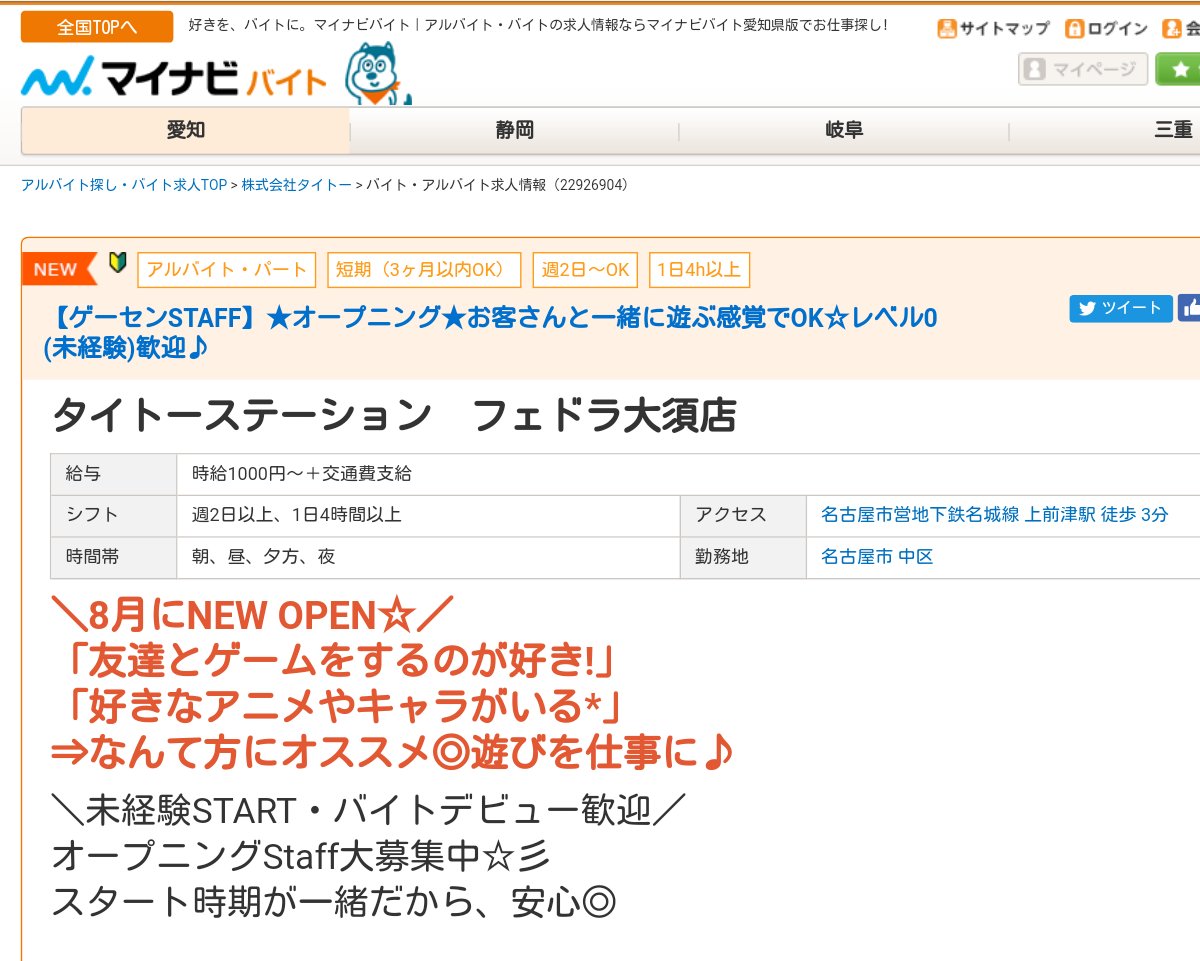
Task: Click オープニングStaff大募集中 text
Action: click(x=300, y=857)
